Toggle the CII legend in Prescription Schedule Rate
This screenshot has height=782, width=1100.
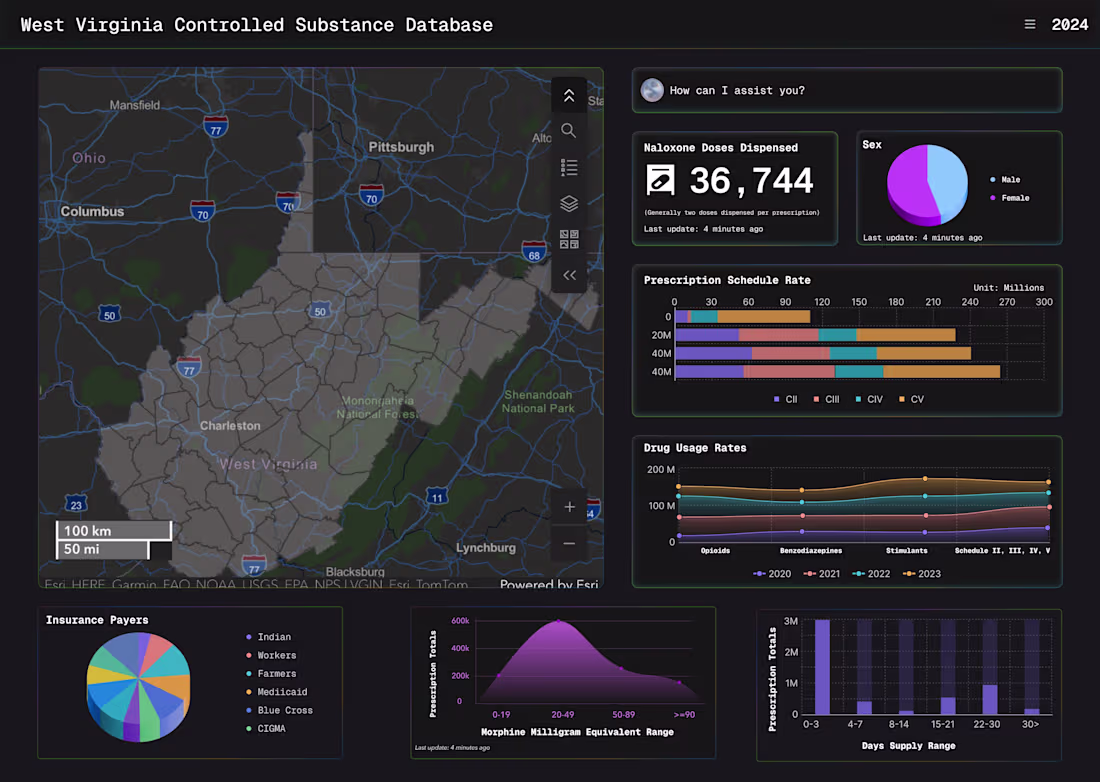pos(785,398)
